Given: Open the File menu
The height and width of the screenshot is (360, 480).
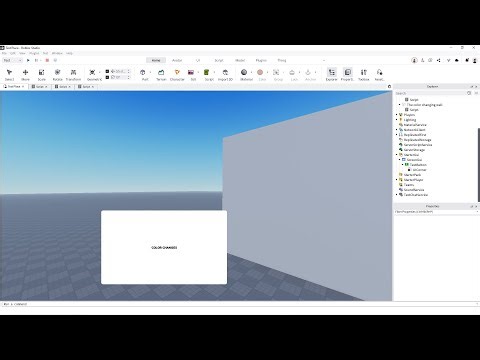Looking at the screenshot, I should point(4,53).
